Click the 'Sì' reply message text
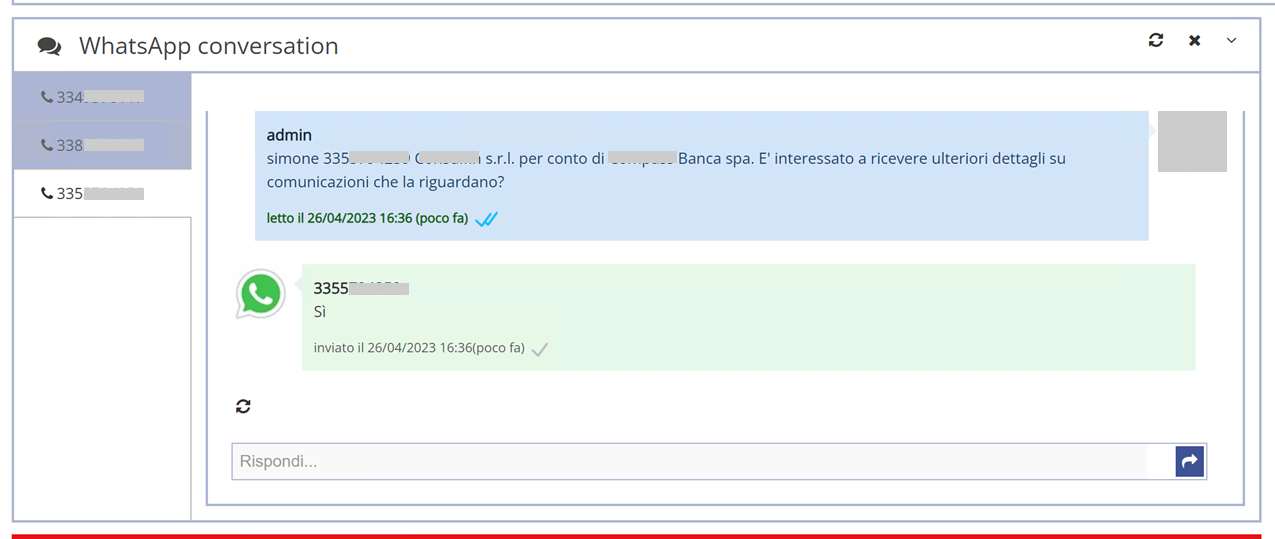Viewport: 1275px width, 539px height. [x=320, y=312]
